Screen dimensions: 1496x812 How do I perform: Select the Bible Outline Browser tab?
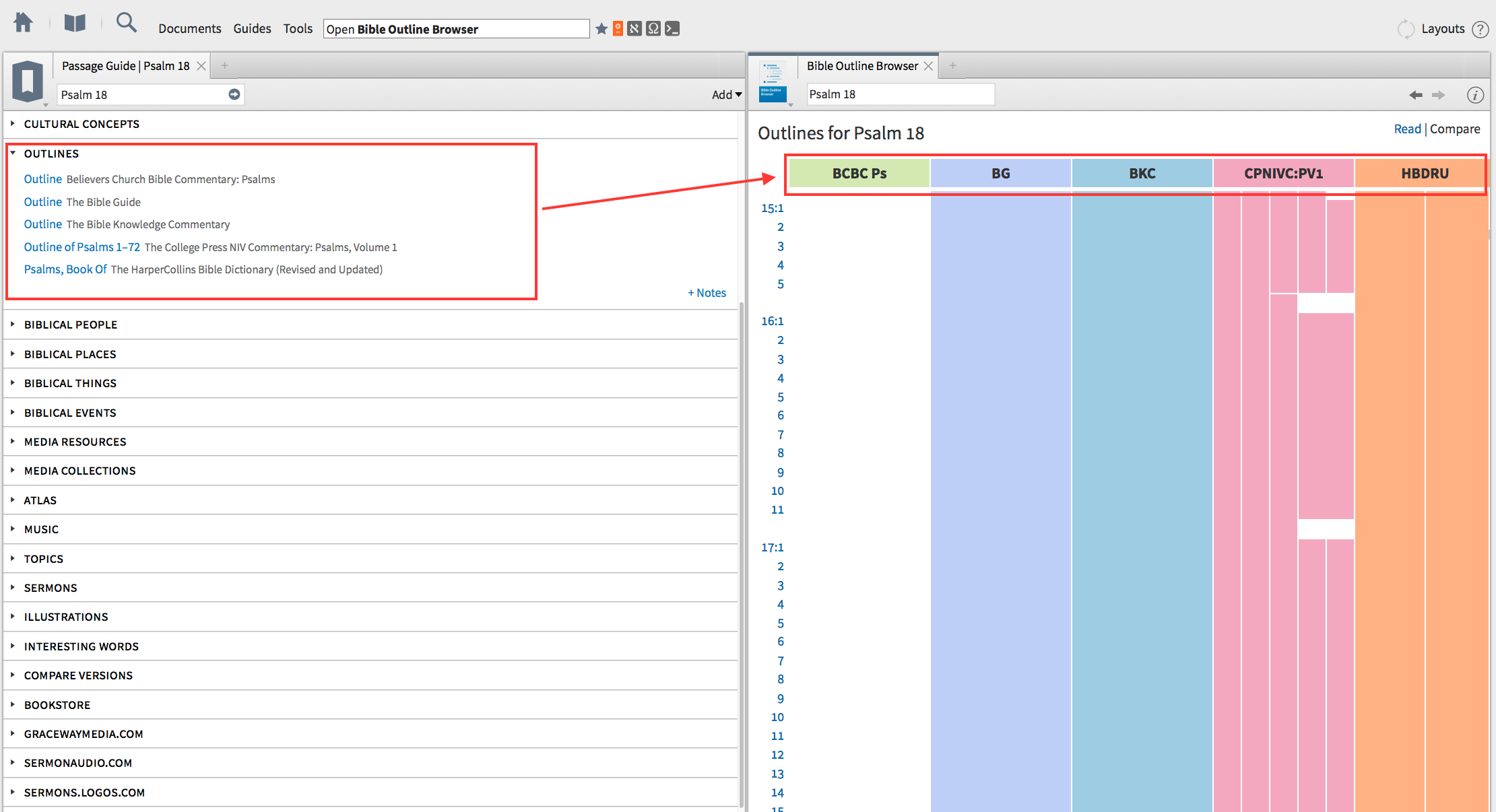point(862,66)
